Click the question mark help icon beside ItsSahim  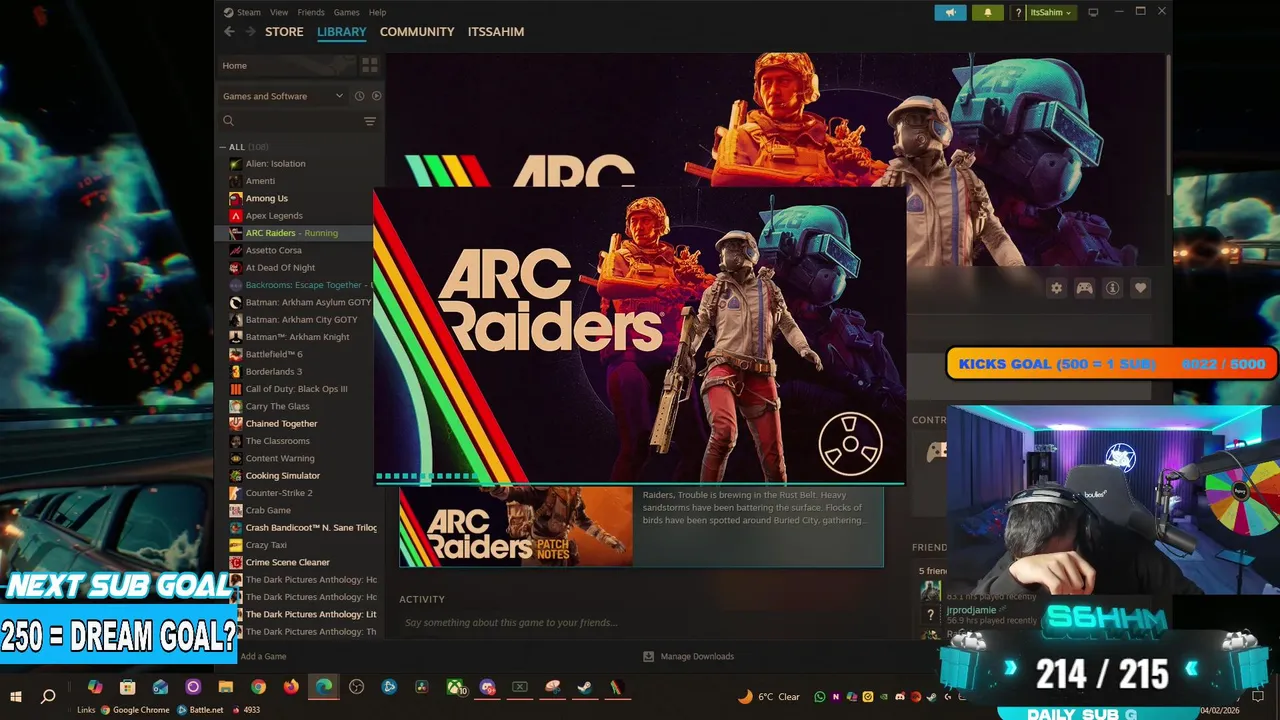[1018, 13]
